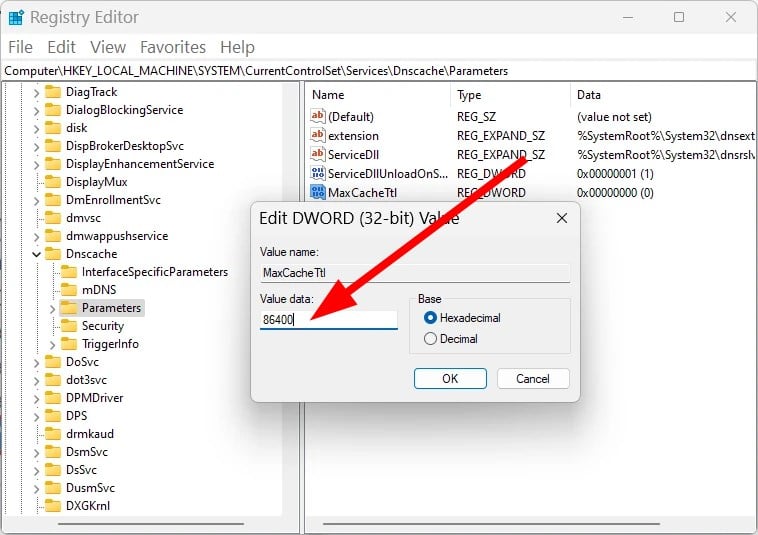Click the string icon of ServiceDll value

318,154
